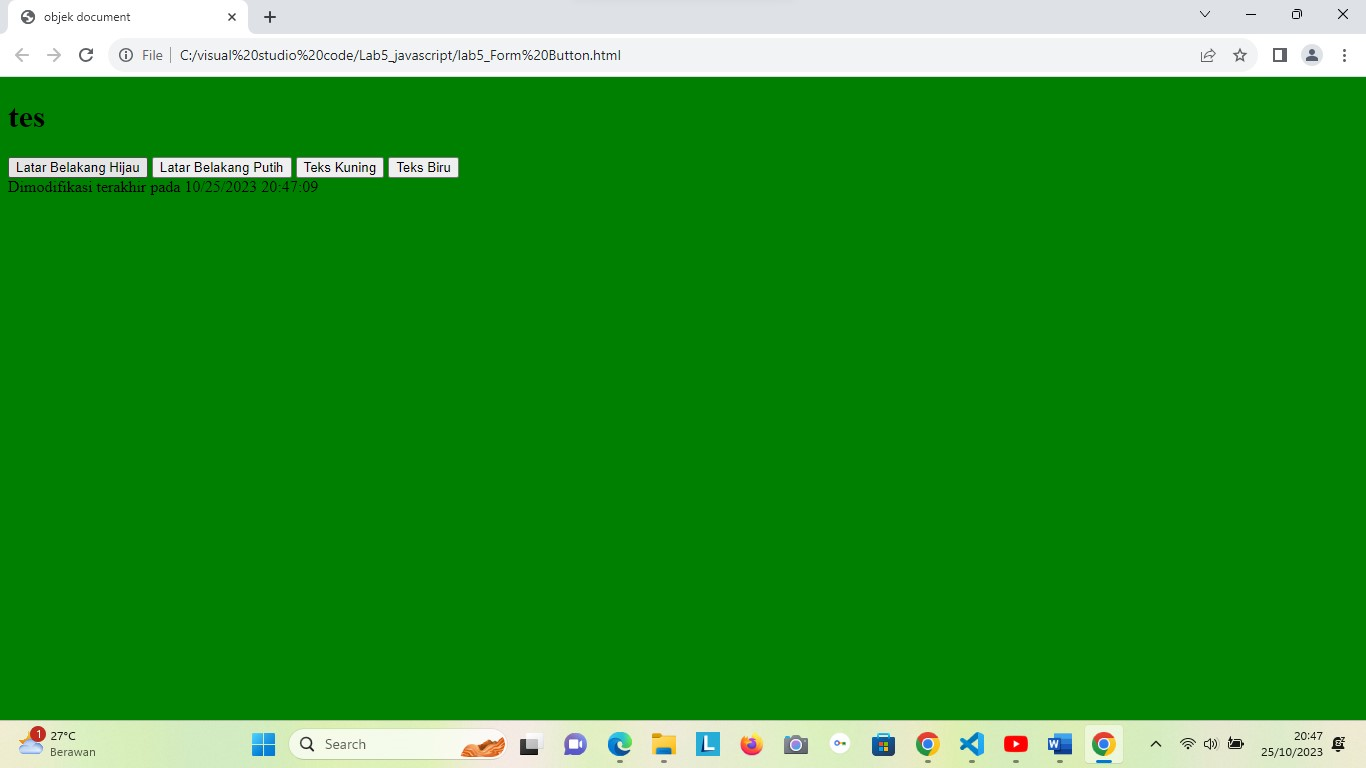Launch Visual Studio Code from the taskbar
This screenshot has width=1366, height=768.
(x=971, y=744)
